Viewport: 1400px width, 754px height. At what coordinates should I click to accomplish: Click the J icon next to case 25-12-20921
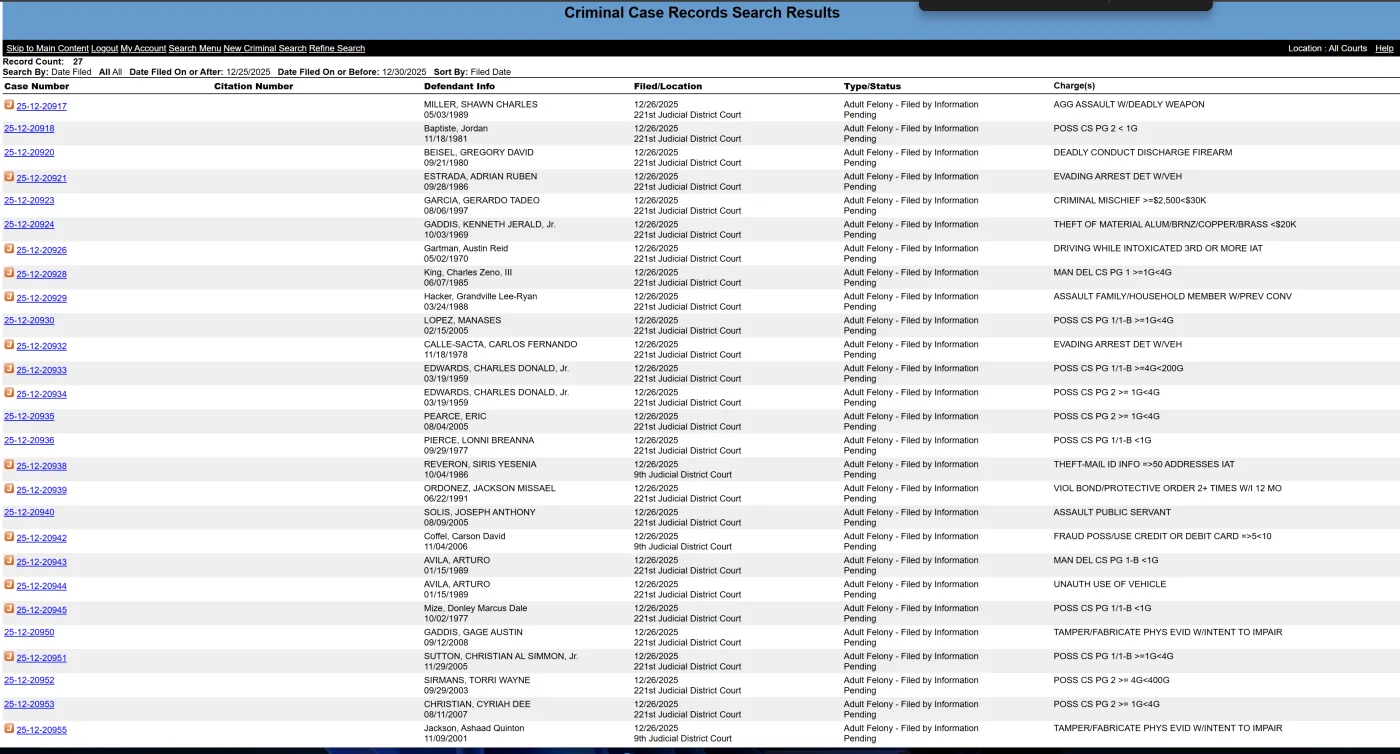(x=9, y=177)
